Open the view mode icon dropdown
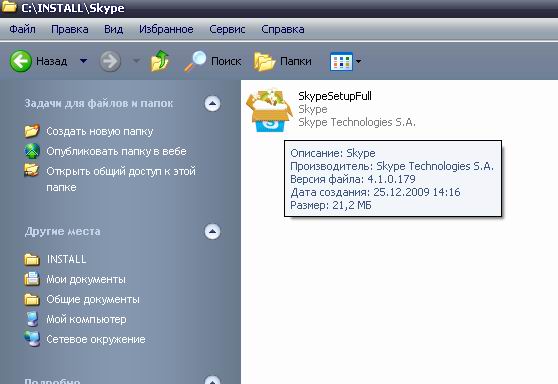The height and width of the screenshot is (384, 558). (345, 62)
